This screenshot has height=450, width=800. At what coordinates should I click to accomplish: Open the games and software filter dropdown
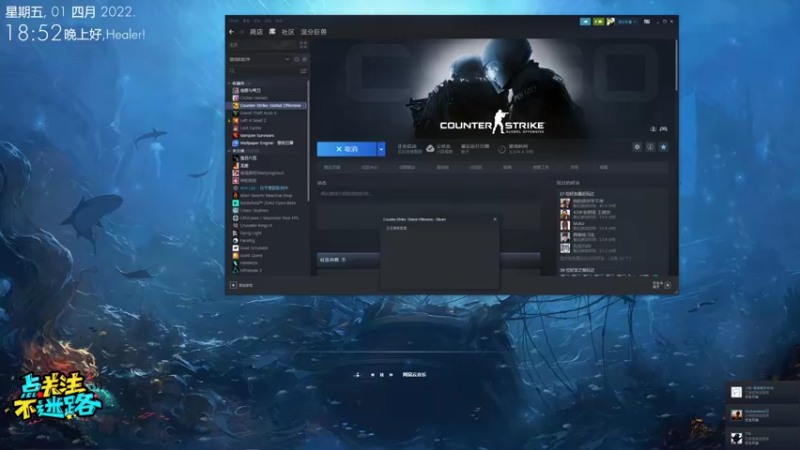[259, 59]
